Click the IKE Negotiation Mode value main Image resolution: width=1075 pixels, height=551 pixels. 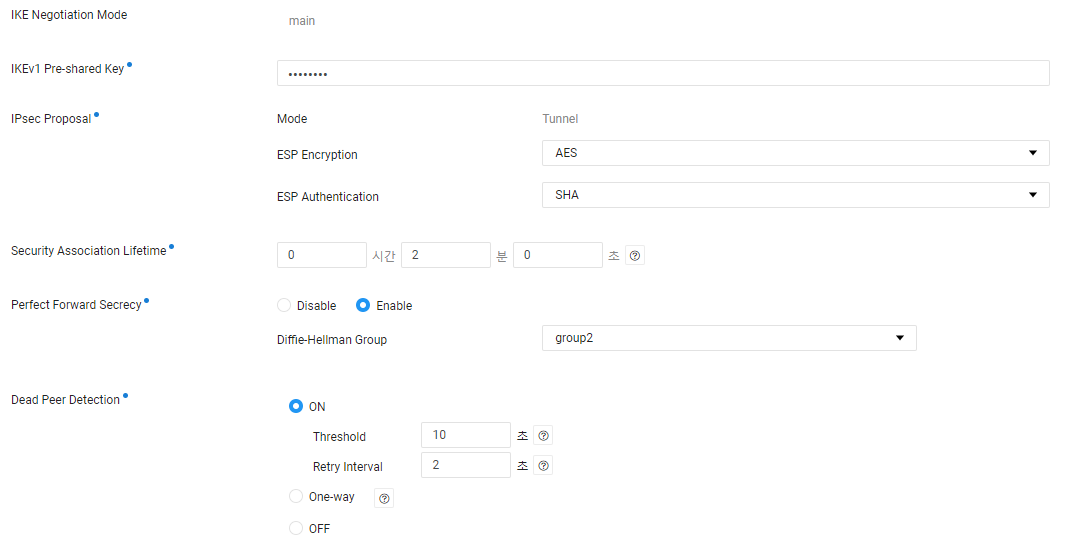coord(302,21)
